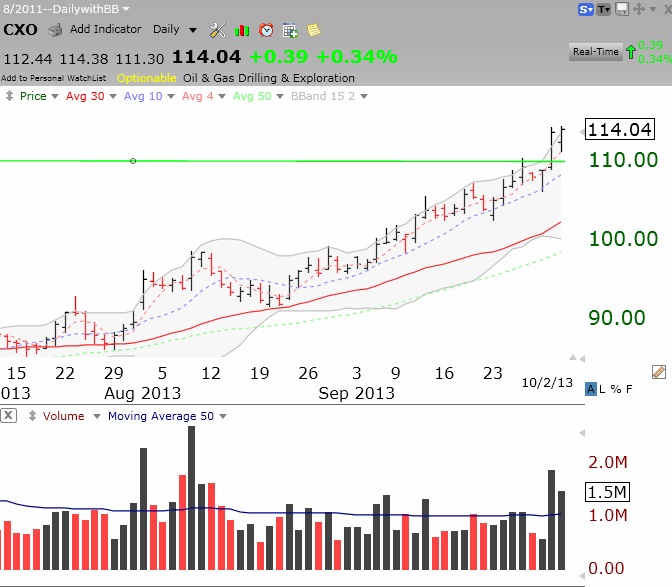Expand the Moving Average 50 dropdown arrow
The height and width of the screenshot is (587, 672).
pos(223,416)
